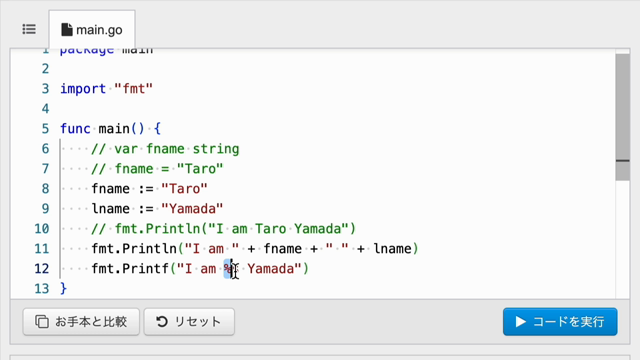Place cursor after "Yamada" on line 9
Screen dimensions: 640x360
click(223, 209)
